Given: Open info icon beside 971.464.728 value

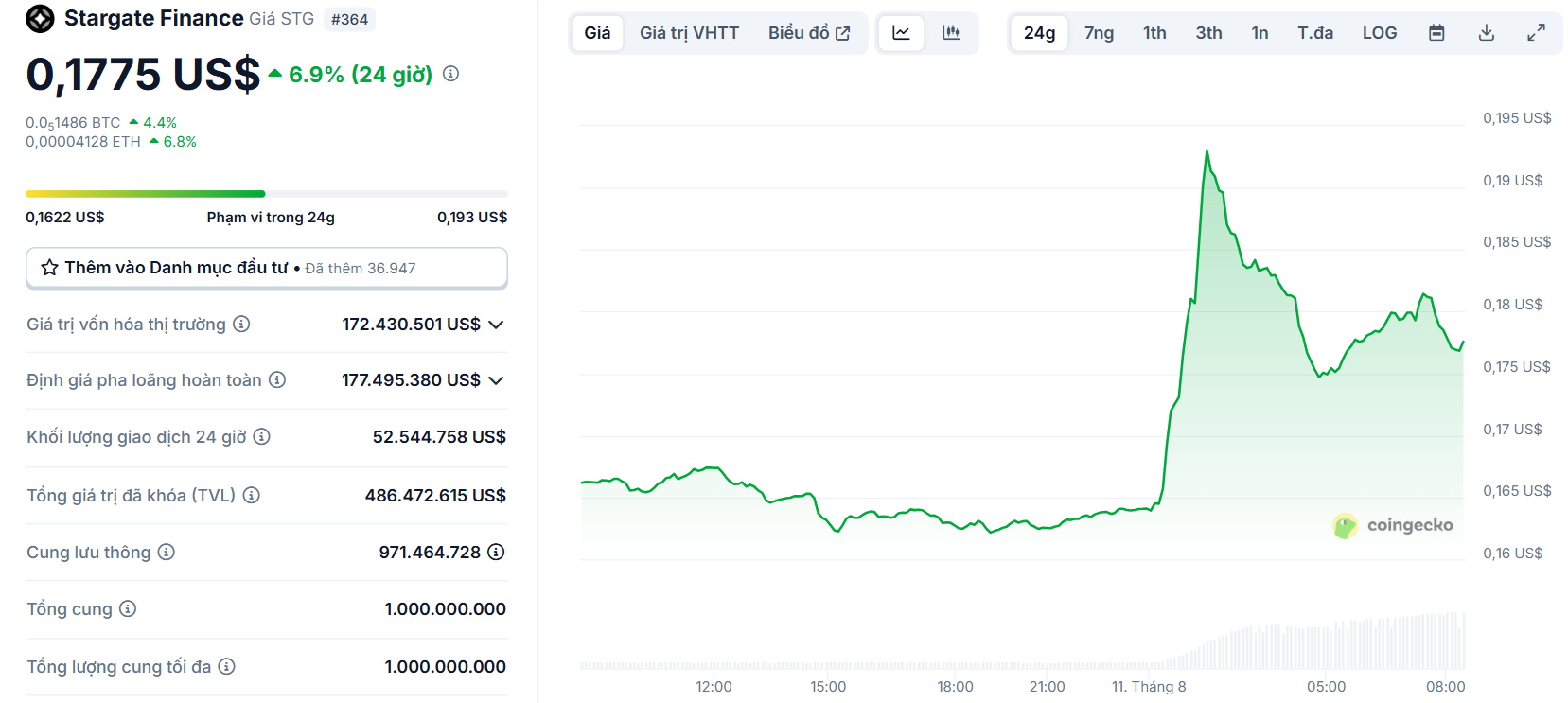Looking at the screenshot, I should pos(496,552).
